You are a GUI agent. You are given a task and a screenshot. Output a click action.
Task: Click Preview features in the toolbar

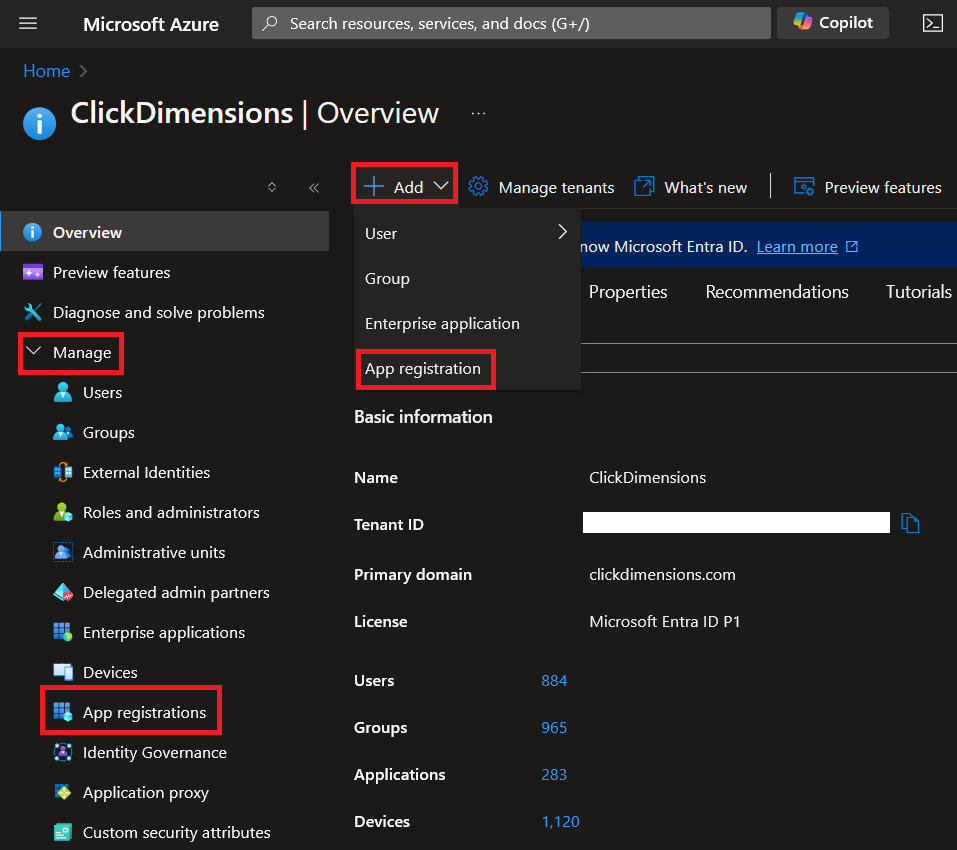tap(867, 187)
